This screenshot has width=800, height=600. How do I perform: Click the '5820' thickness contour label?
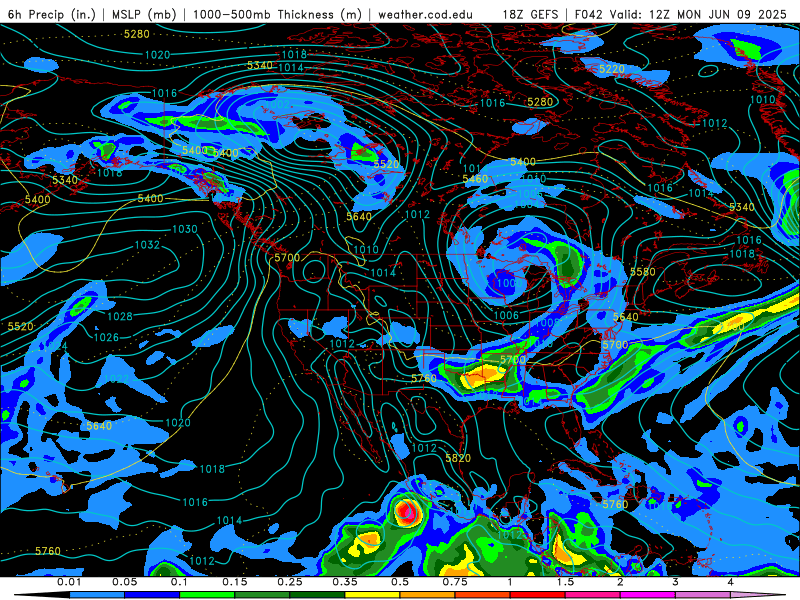click(x=458, y=458)
